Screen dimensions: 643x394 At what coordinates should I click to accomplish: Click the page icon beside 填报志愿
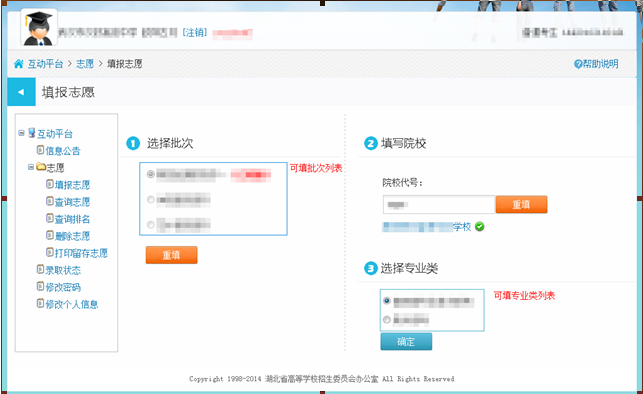click(x=50, y=184)
